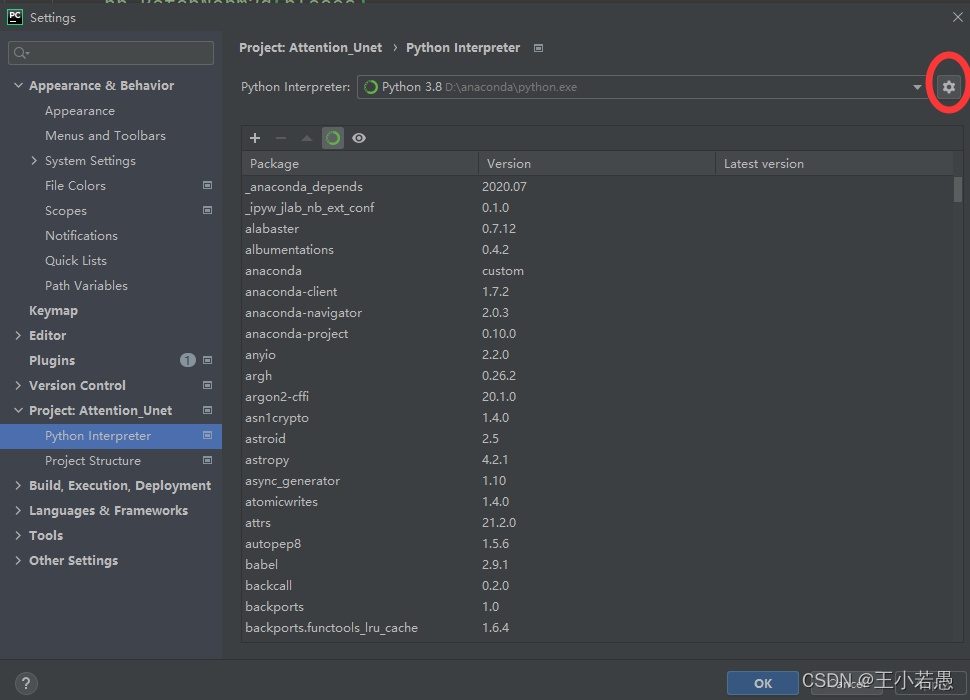Expand the Other Settings section

(x=18, y=560)
